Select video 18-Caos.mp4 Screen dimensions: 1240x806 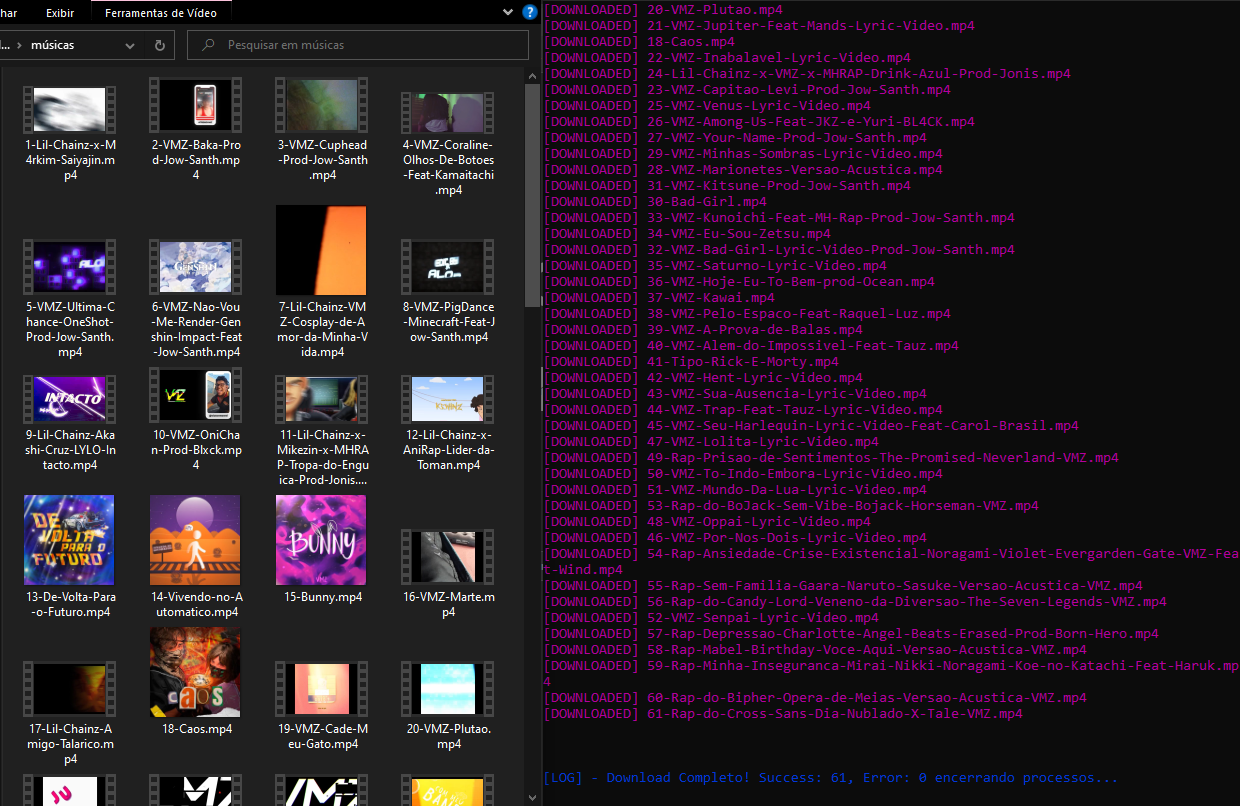(195, 682)
